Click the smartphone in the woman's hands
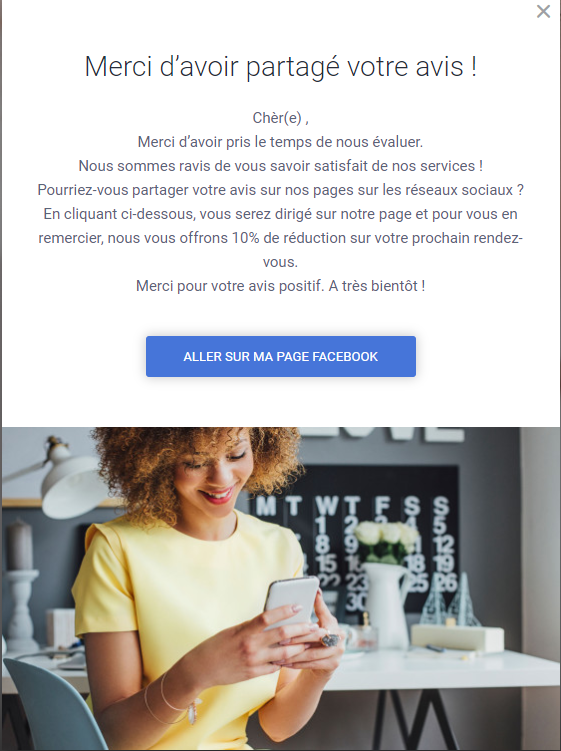 (x=291, y=602)
